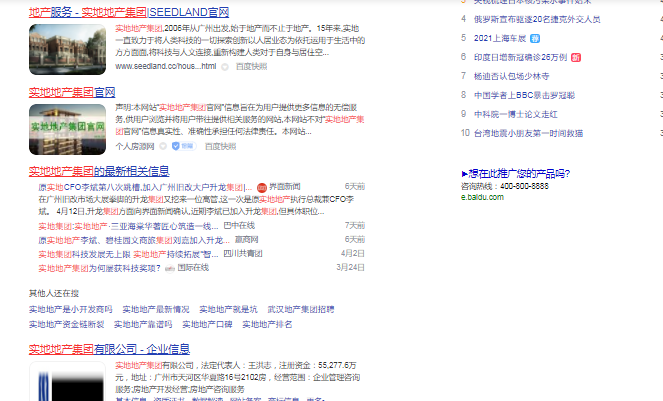Open hot search 中科院一博士论文走红
The image size is (663, 401).
pos(515,114)
